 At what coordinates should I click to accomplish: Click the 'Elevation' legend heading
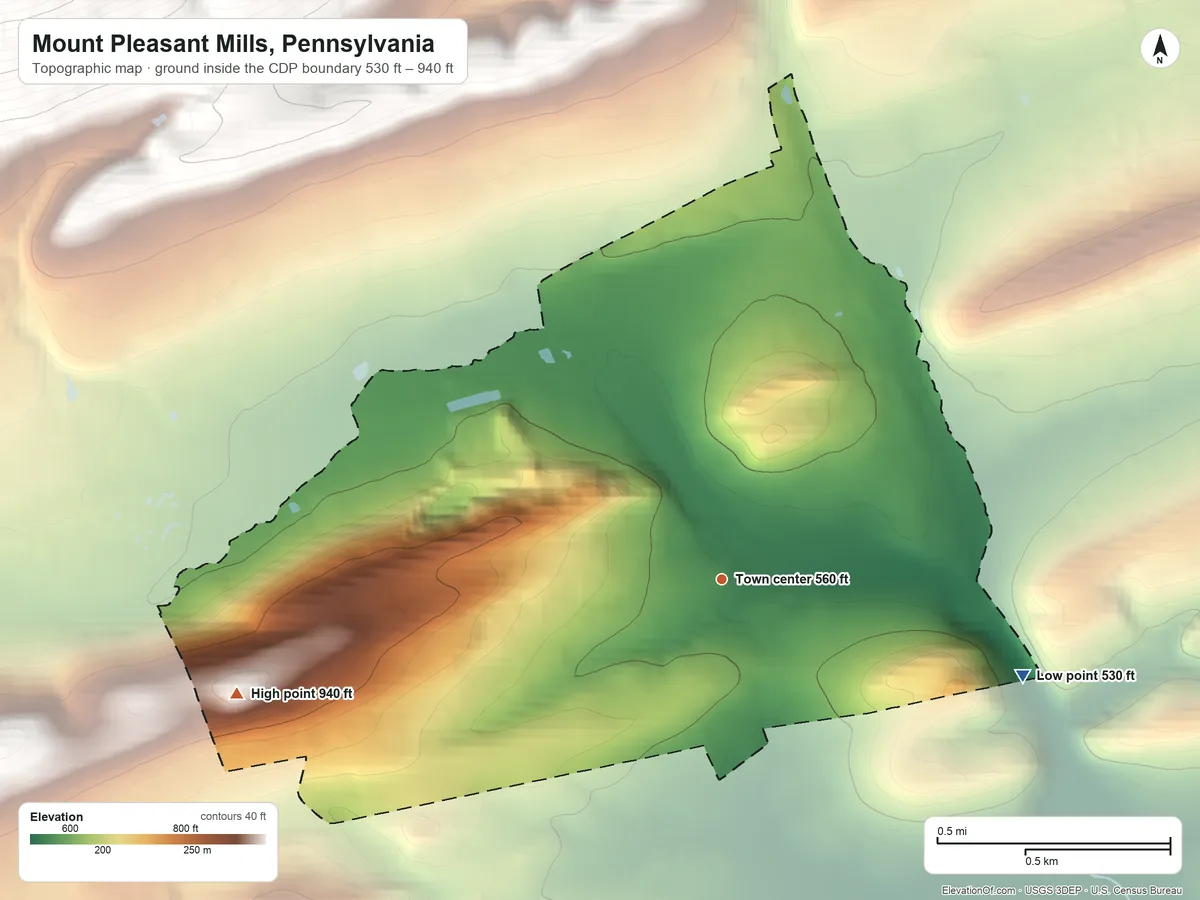coord(57,817)
